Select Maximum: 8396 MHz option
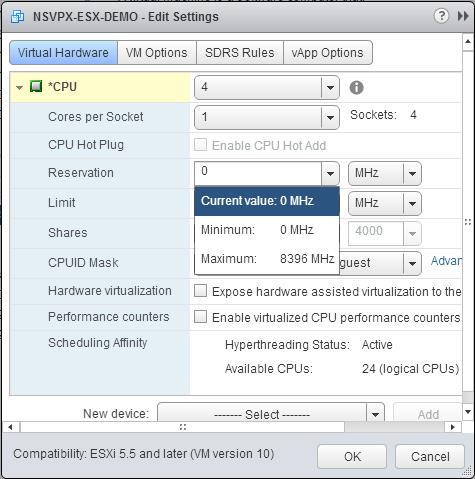Screen dimensions: 475x479 click(x=267, y=259)
